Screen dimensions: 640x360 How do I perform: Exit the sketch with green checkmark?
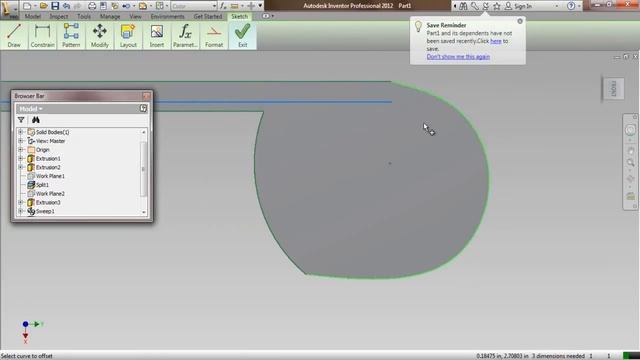242,36
